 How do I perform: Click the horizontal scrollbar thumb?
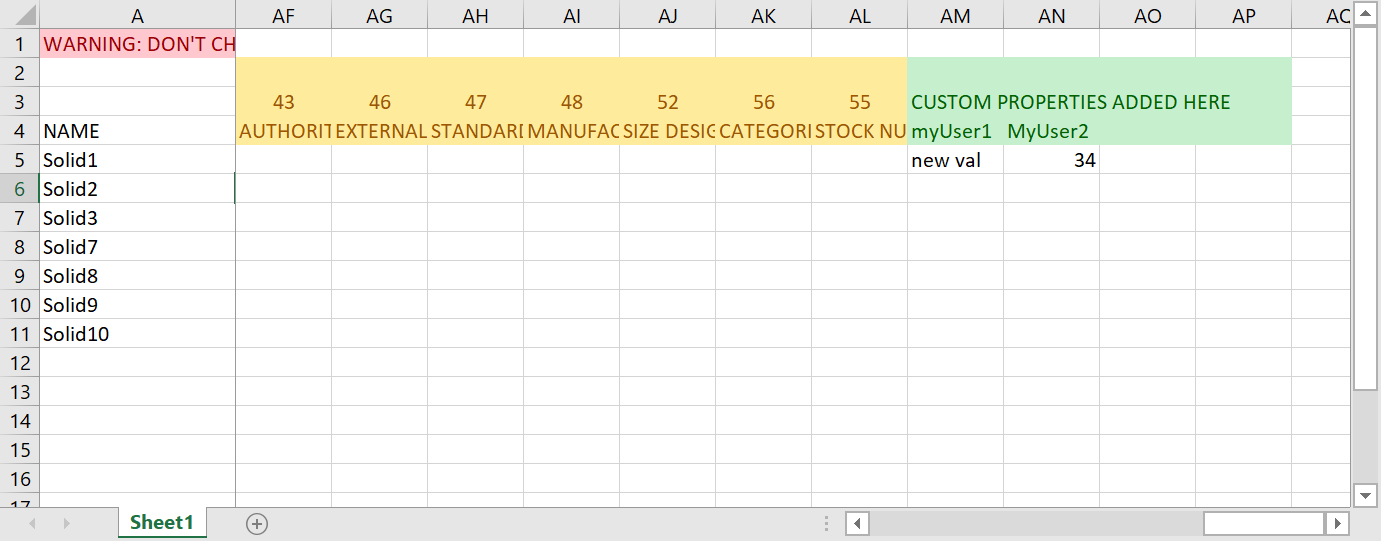click(1263, 523)
